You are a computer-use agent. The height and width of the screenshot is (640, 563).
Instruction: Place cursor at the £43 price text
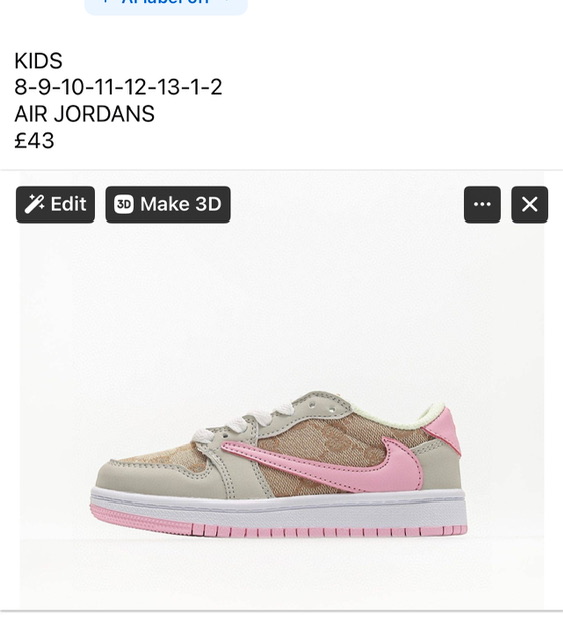point(34,140)
